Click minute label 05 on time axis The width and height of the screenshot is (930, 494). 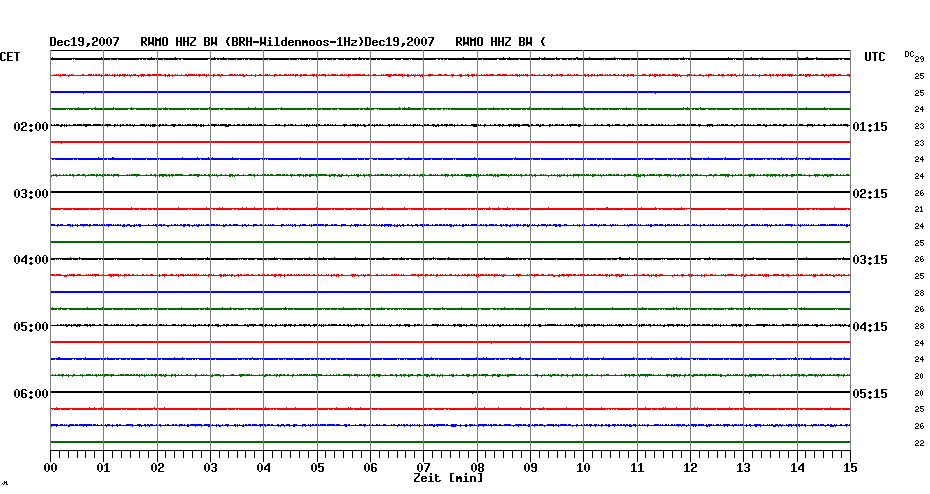pyautogui.click(x=317, y=468)
